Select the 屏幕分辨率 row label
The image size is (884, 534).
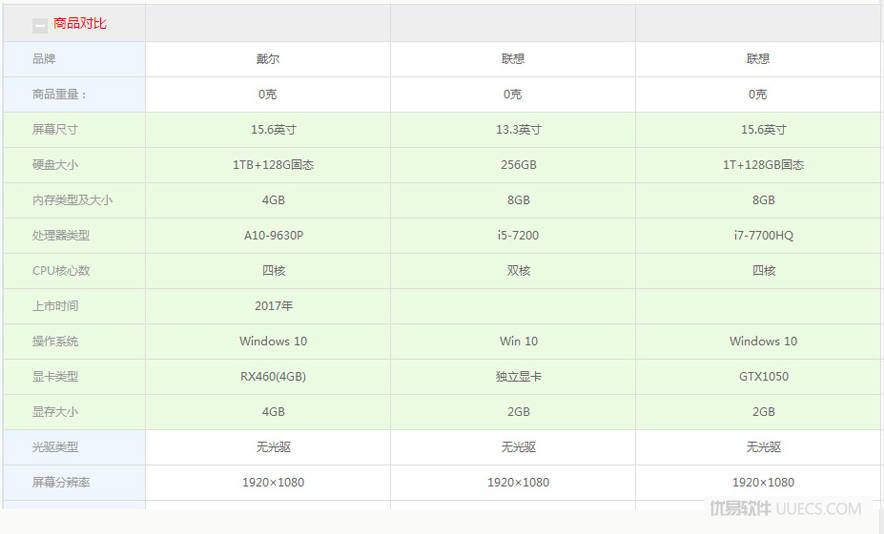61,482
